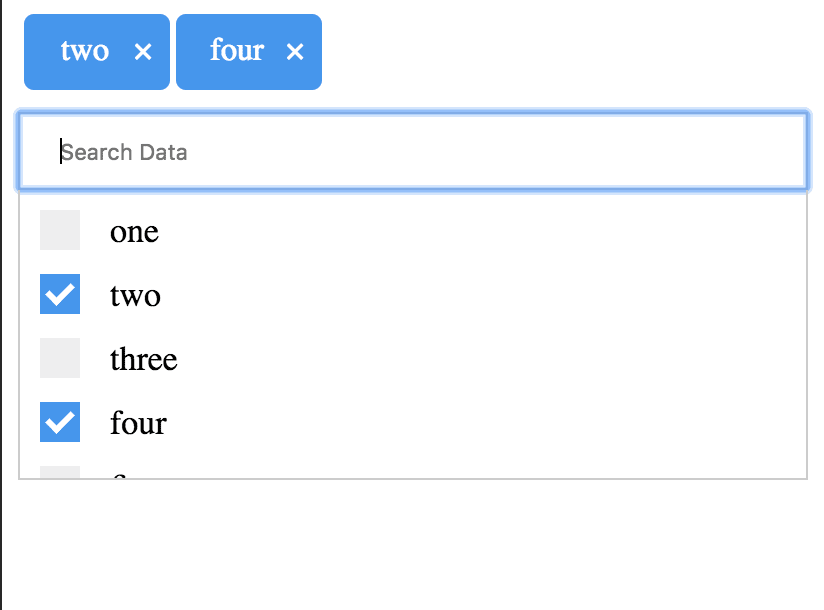
Task: Toggle the partially visible fifth checkbox
Action: (60, 472)
